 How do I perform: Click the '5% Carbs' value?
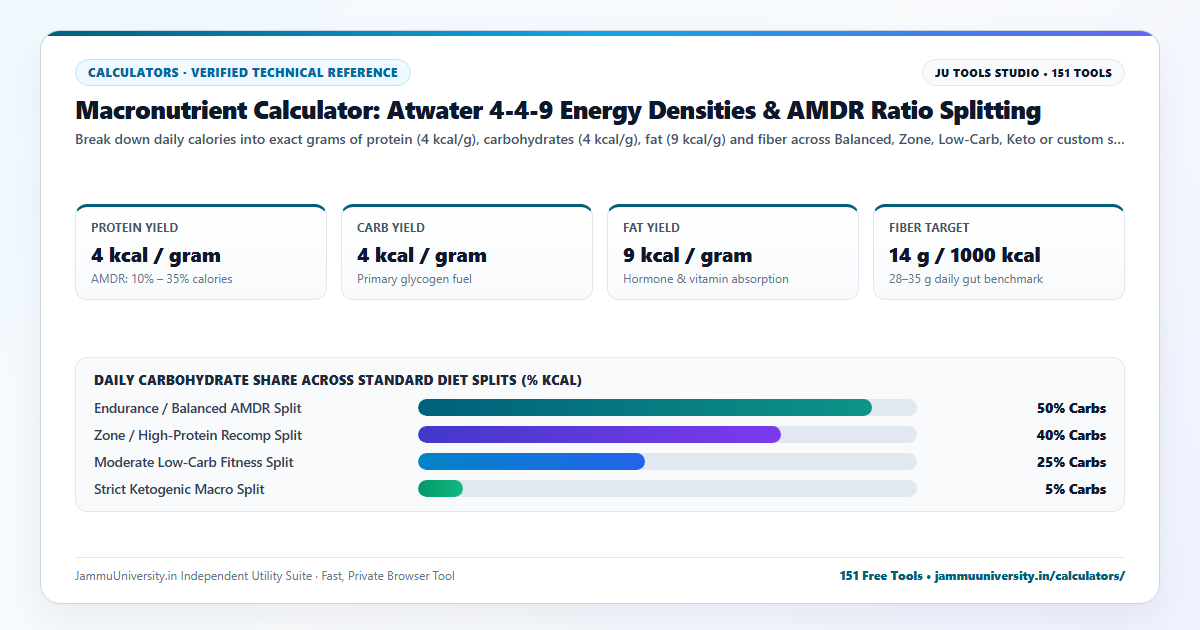click(1075, 489)
